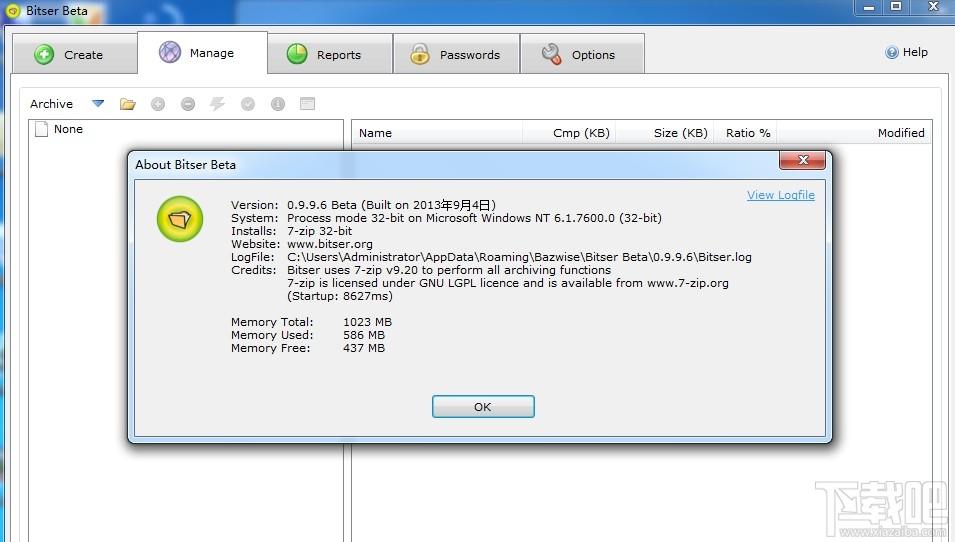Click the greyed checkmark test icon
This screenshot has width=955, height=542.
tap(248, 104)
